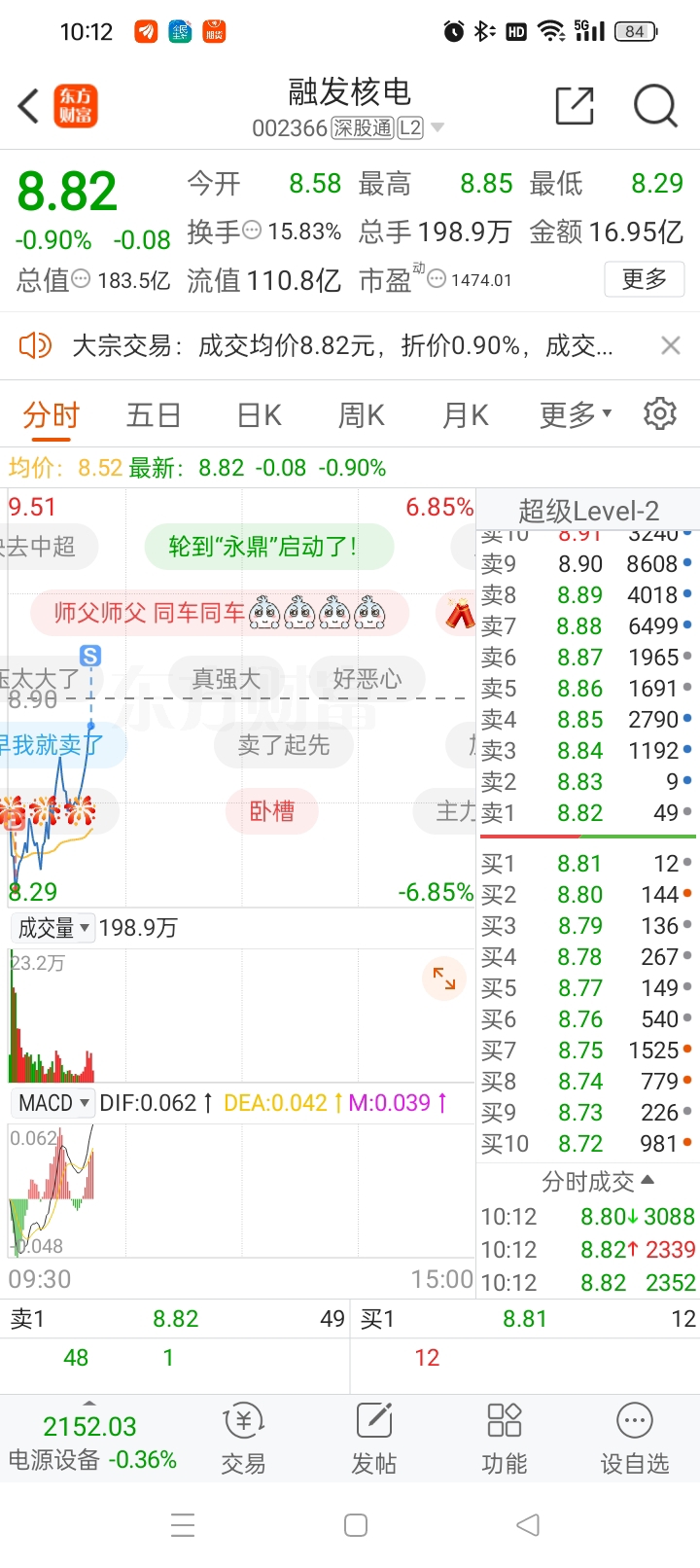The width and height of the screenshot is (700, 1568).
Task: Select the 卖5 order row at 8.86
Action: [x=587, y=689]
